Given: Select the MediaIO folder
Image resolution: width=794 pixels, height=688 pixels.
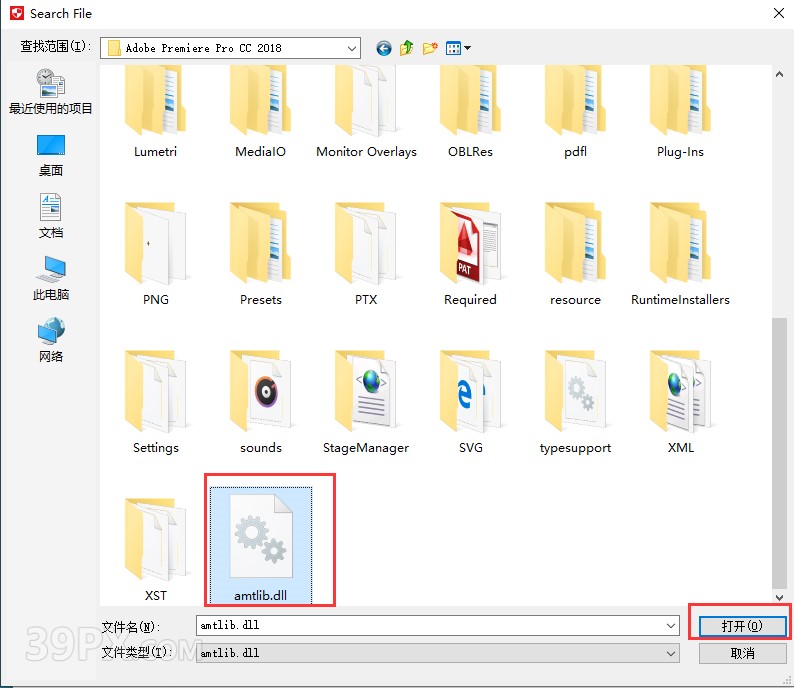Looking at the screenshot, I should [x=260, y=112].
